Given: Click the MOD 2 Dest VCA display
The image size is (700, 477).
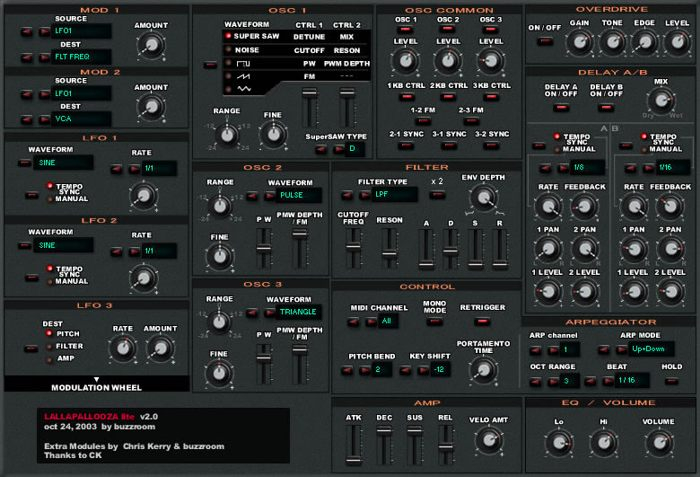Looking at the screenshot, I should point(82,119).
